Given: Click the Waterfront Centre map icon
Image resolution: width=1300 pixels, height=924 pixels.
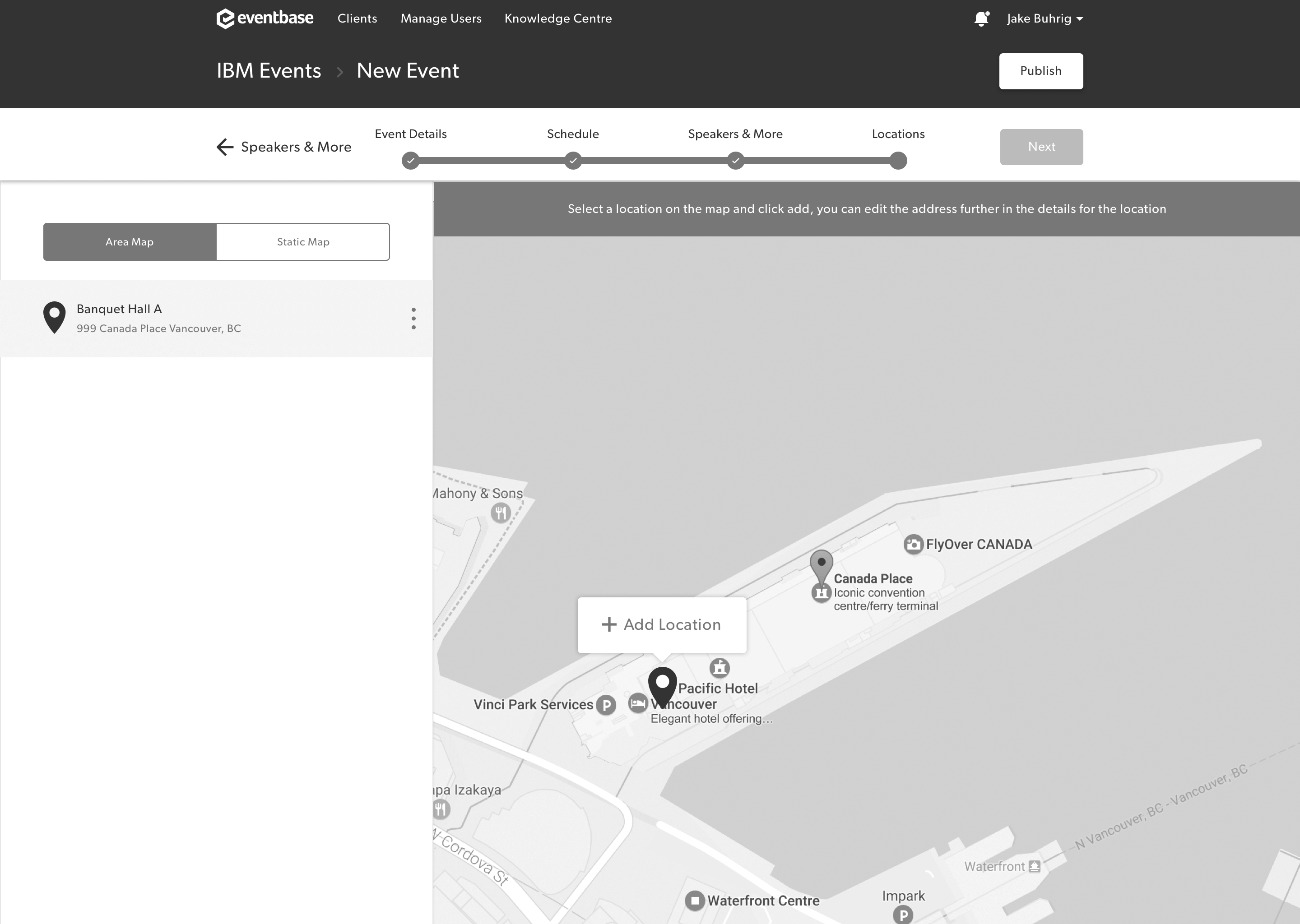Looking at the screenshot, I should [694, 901].
